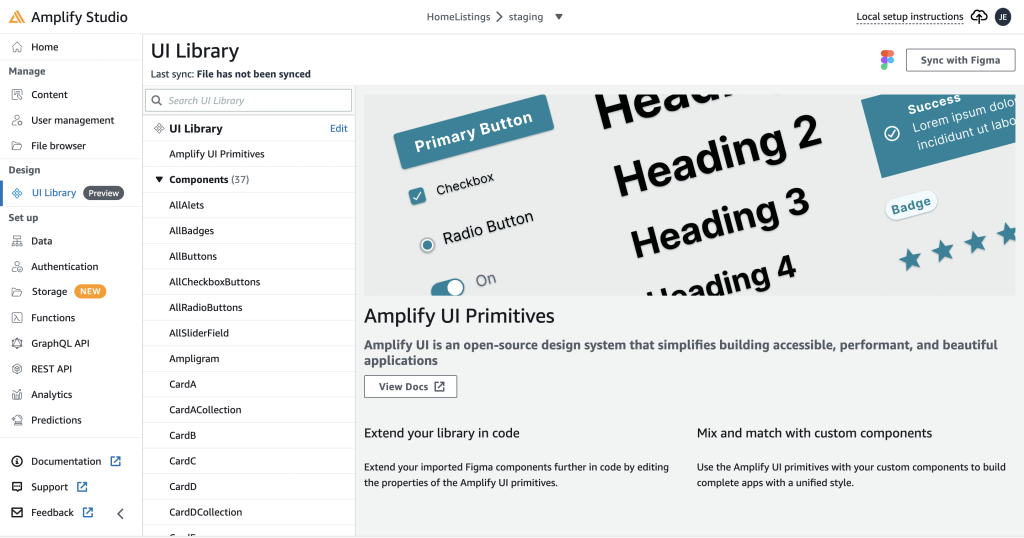Click Edit next to UI Library
Image resolution: width=1024 pixels, height=538 pixels.
338,129
